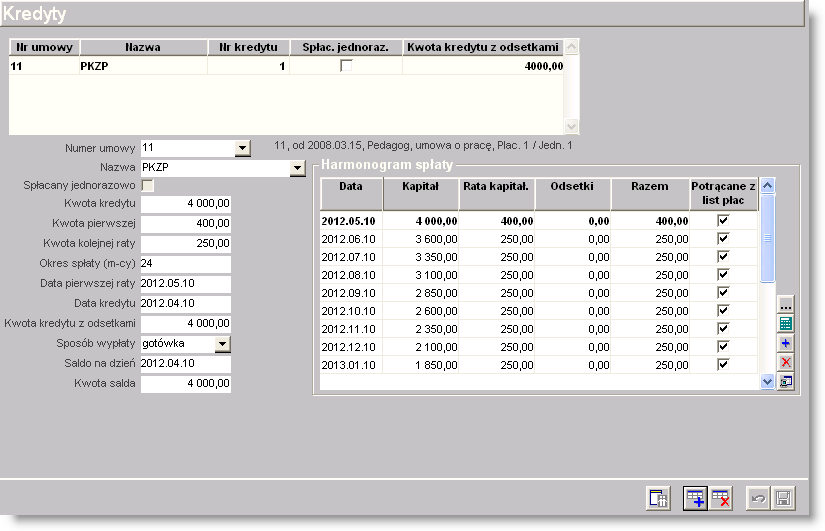
Task: Click the Okres spłaty (m-cy) field
Action: (x=186, y=264)
